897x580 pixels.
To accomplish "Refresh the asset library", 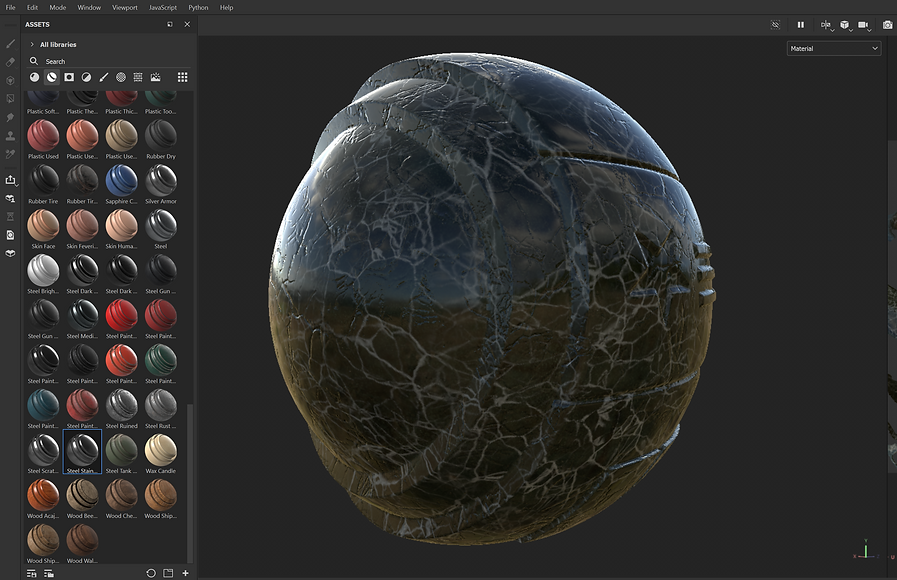I will pyautogui.click(x=151, y=573).
